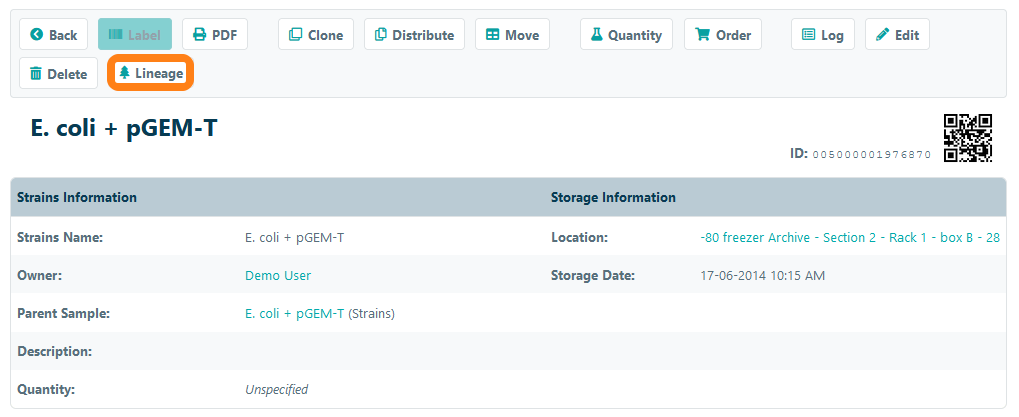Move sample to another location
Image resolution: width=1019 pixels, height=417 pixels.
[512, 35]
